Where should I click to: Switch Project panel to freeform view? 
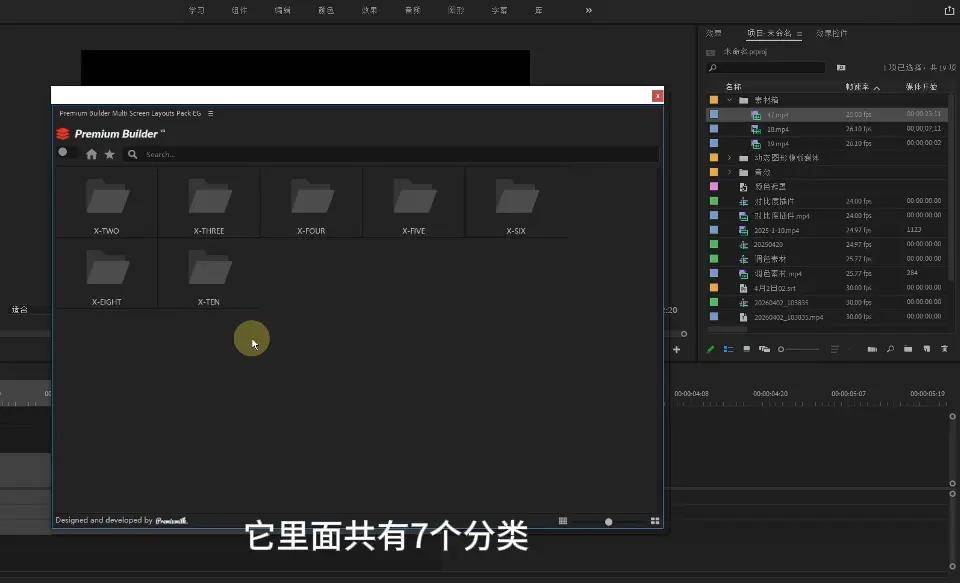(764, 349)
